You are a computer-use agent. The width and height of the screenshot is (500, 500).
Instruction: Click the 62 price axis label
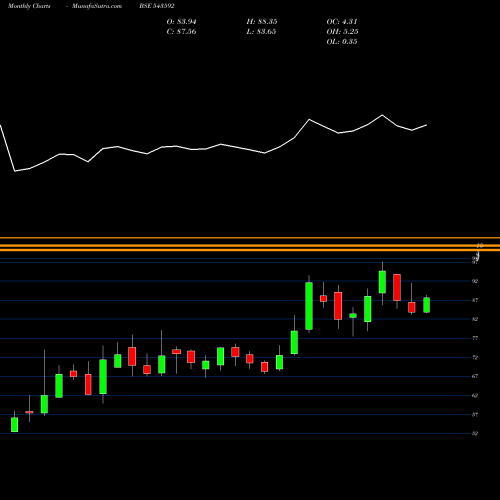pos(475,396)
